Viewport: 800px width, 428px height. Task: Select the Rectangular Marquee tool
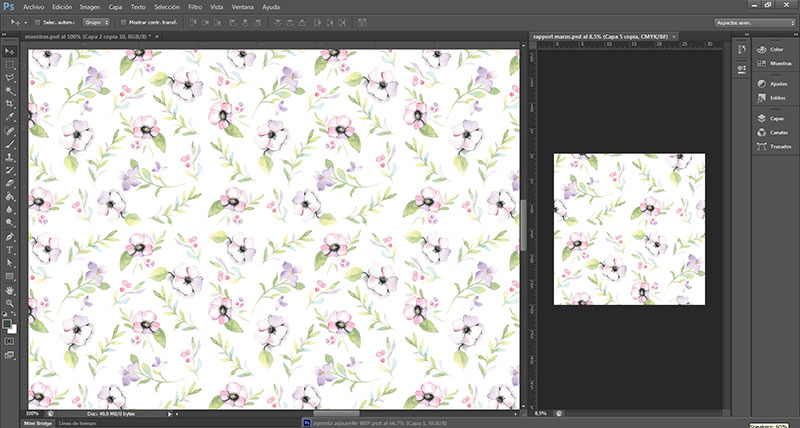[x=9, y=65]
